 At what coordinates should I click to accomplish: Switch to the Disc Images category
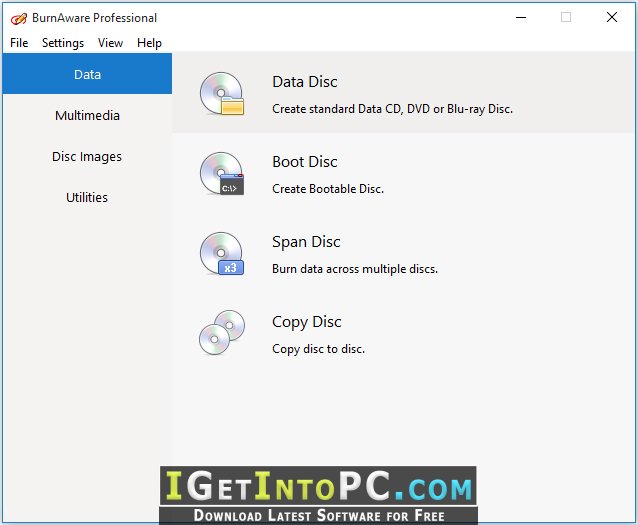(87, 156)
